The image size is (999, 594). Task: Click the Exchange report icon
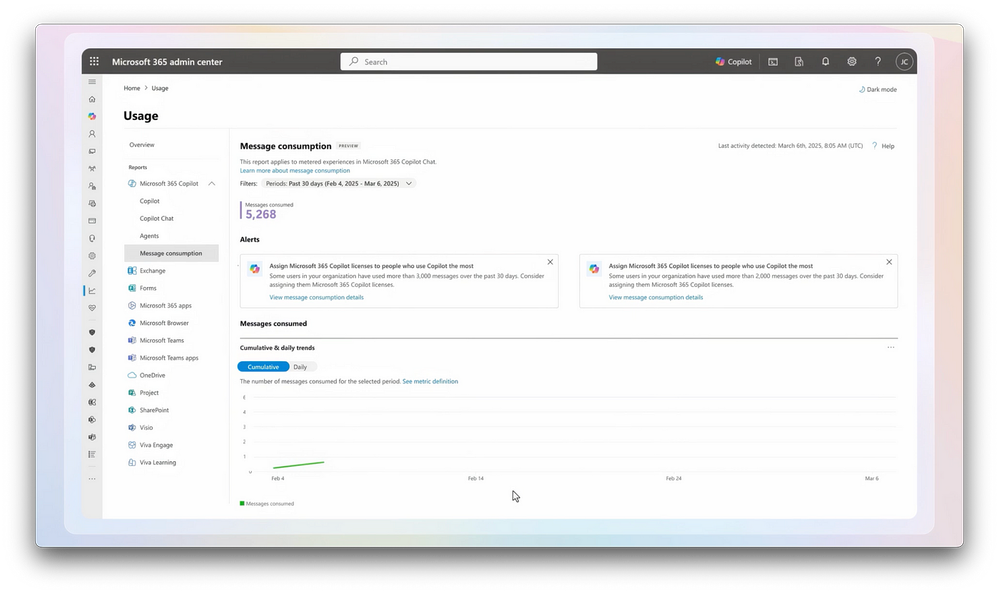pyautogui.click(x=132, y=271)
